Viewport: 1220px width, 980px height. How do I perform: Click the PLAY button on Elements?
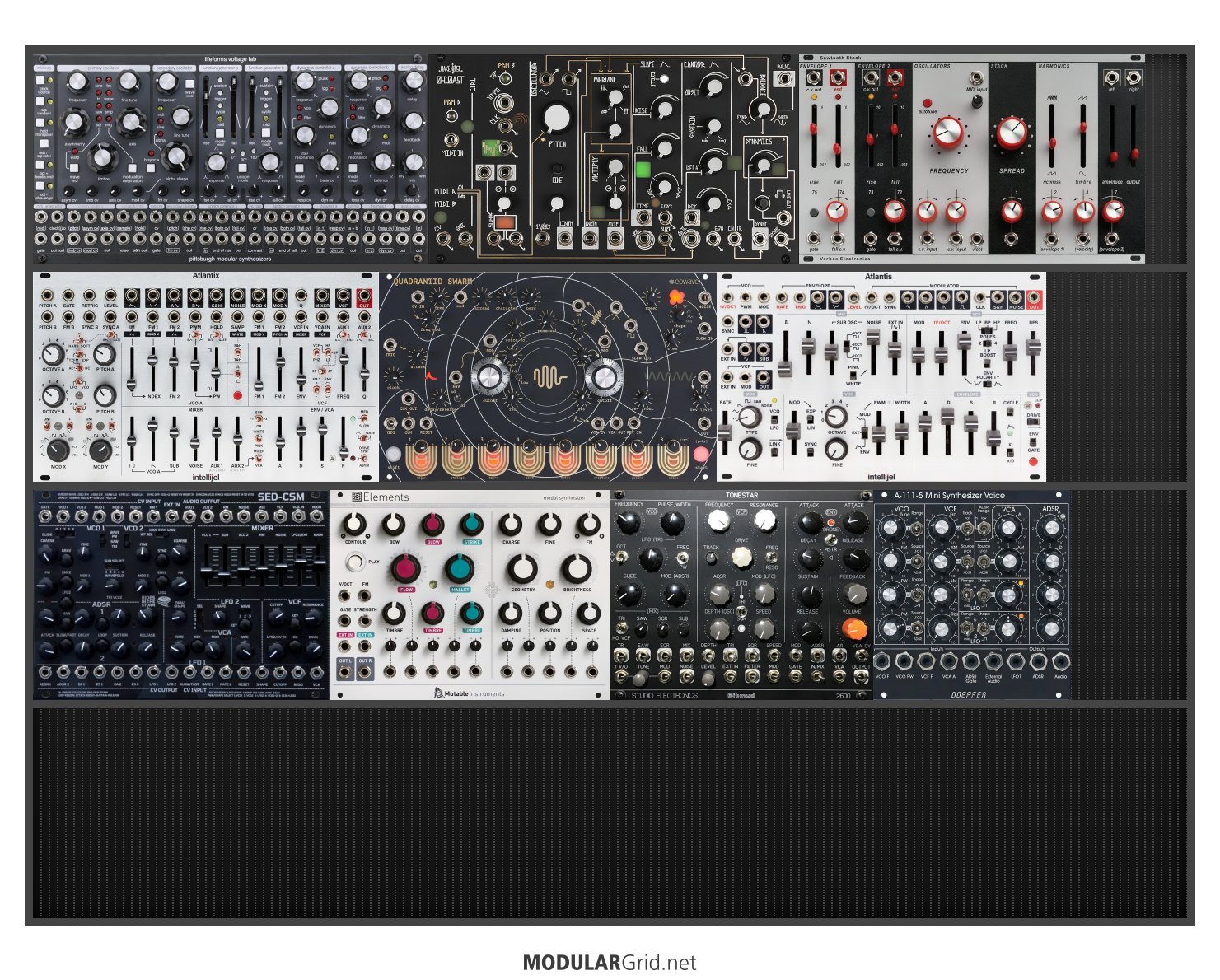355,562
